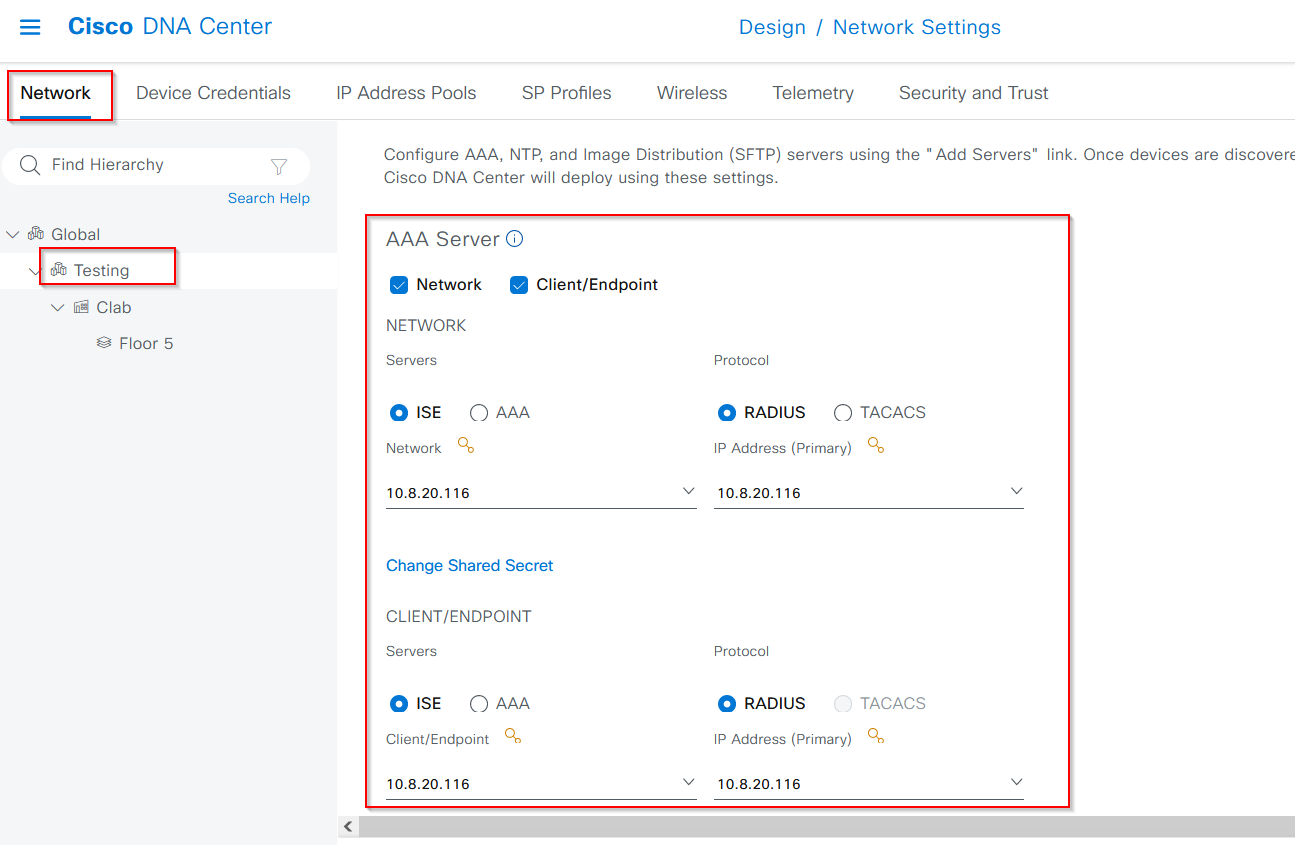Collapse the Testing tree node chevron
Screen dimensions: 1295x845
(x=35, y=271)
